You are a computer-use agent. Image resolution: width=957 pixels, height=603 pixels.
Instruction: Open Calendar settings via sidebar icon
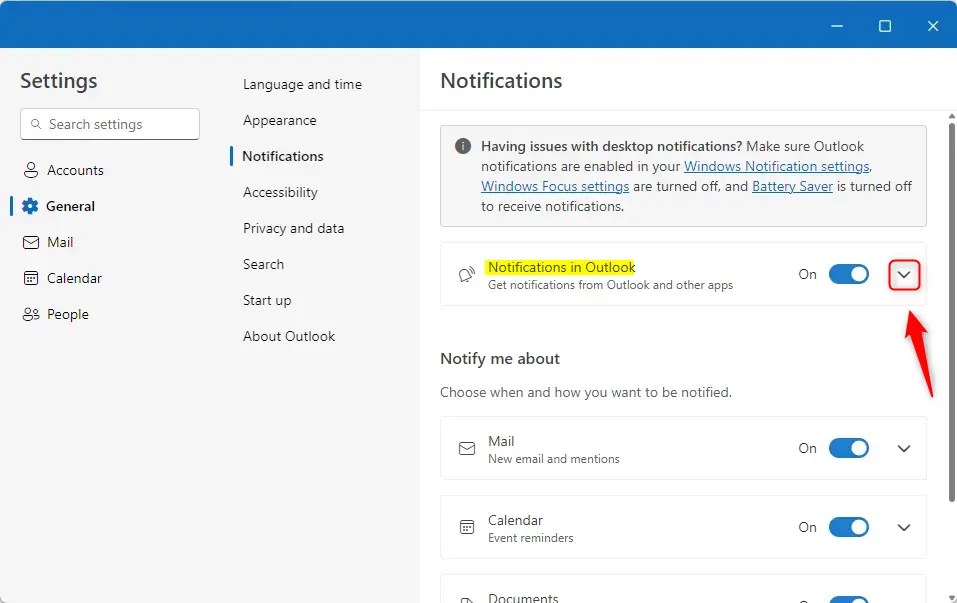(29, 278)
